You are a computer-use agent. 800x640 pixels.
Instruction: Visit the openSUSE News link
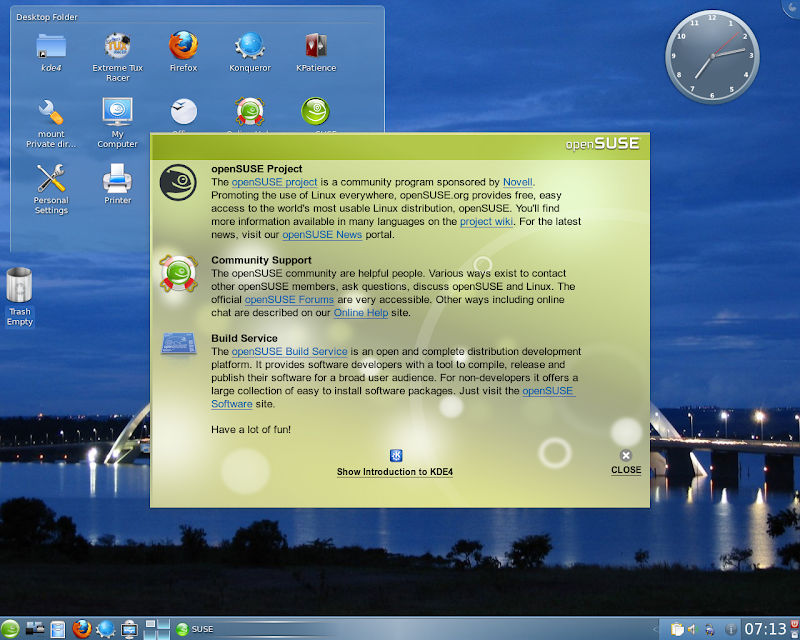[322, 235]
